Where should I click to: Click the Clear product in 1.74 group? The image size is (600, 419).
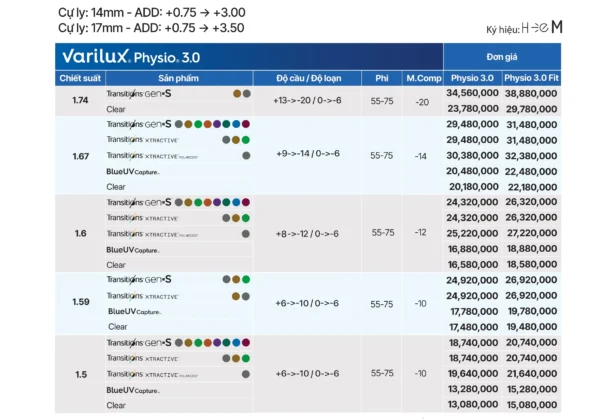click(116, 109)
